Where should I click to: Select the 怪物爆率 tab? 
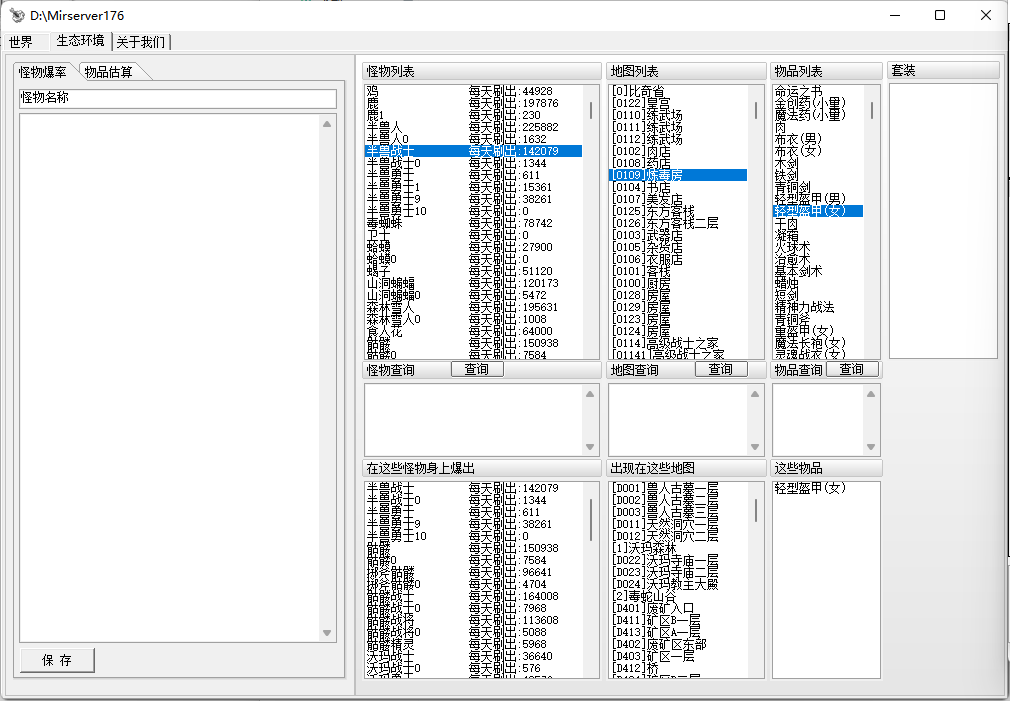click(43, 72)
